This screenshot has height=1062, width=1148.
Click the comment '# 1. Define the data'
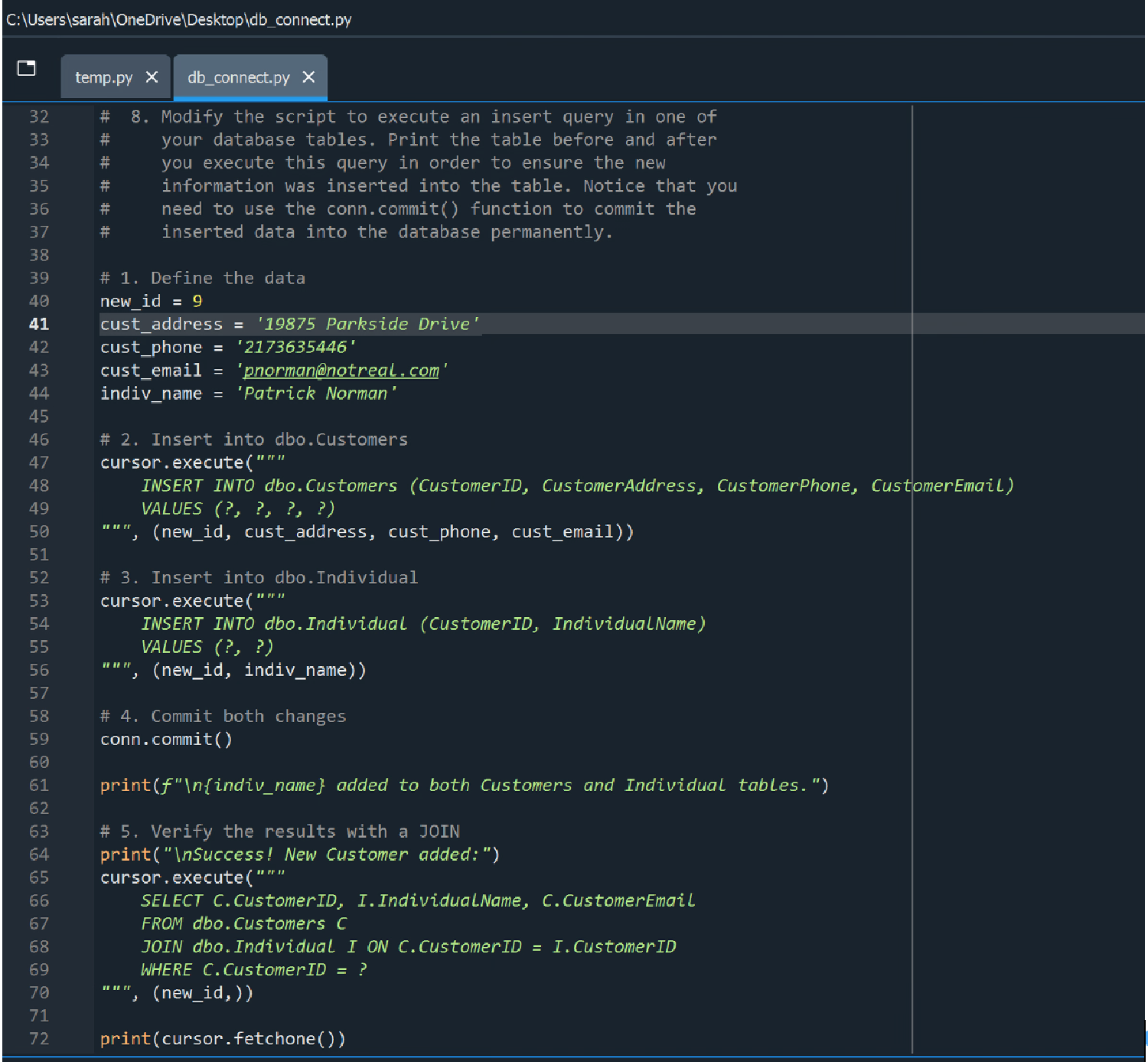pos(203,279)
